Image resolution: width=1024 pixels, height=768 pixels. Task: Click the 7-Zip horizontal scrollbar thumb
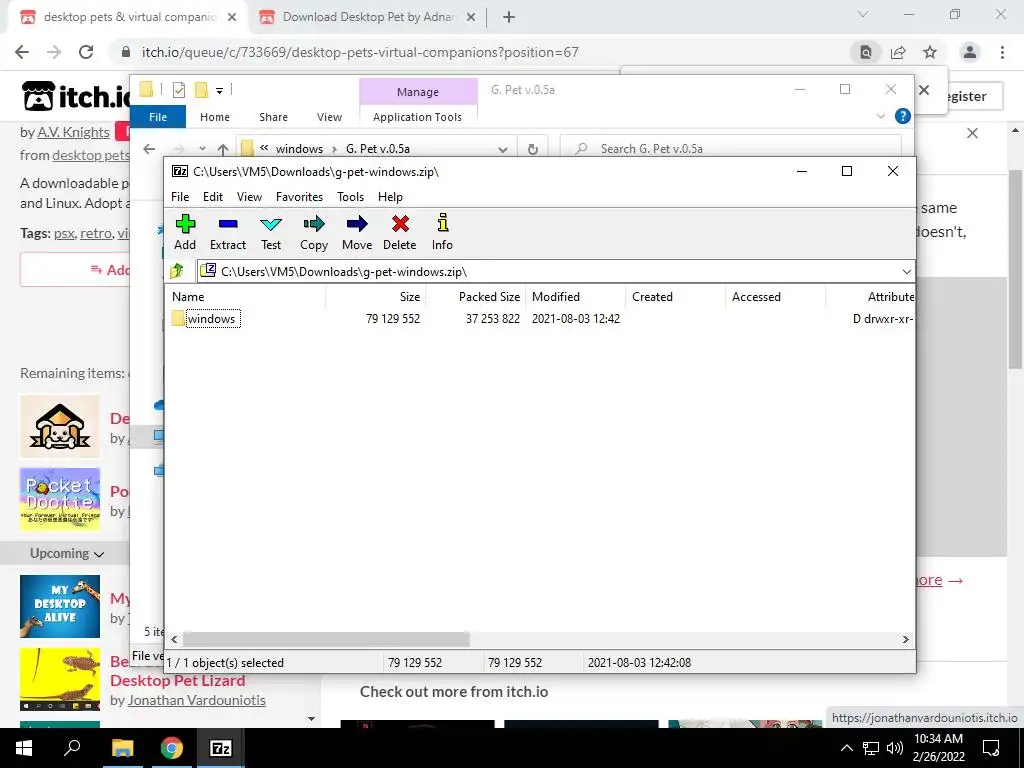coord(326,639)
